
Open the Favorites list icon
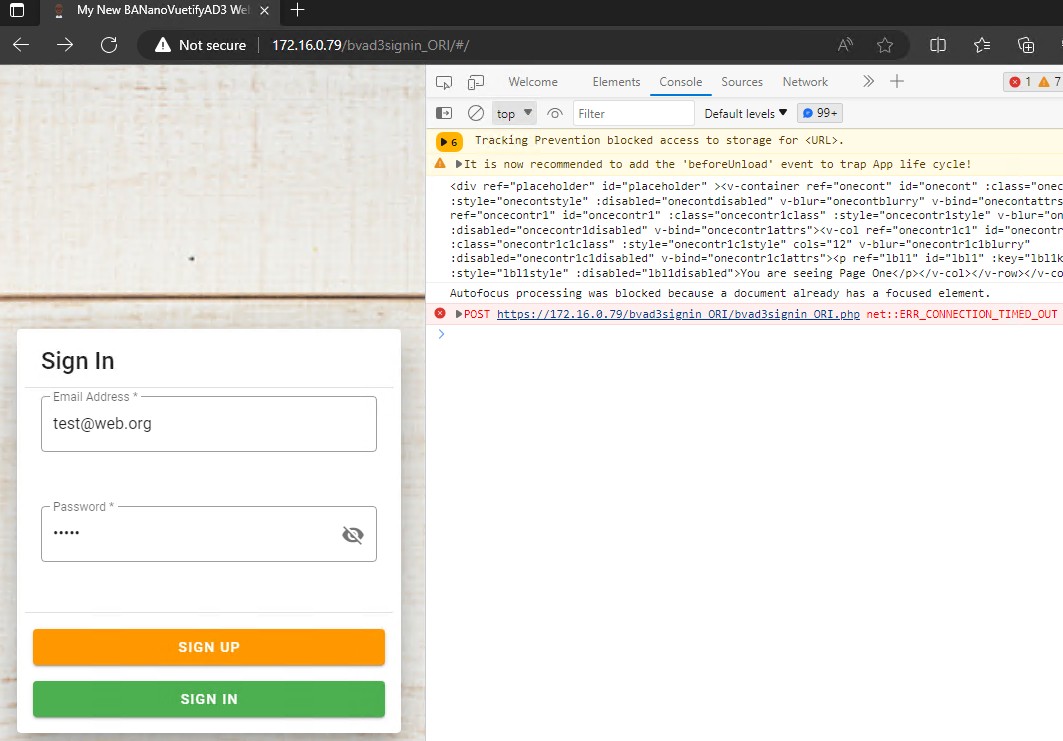point(982,45)
